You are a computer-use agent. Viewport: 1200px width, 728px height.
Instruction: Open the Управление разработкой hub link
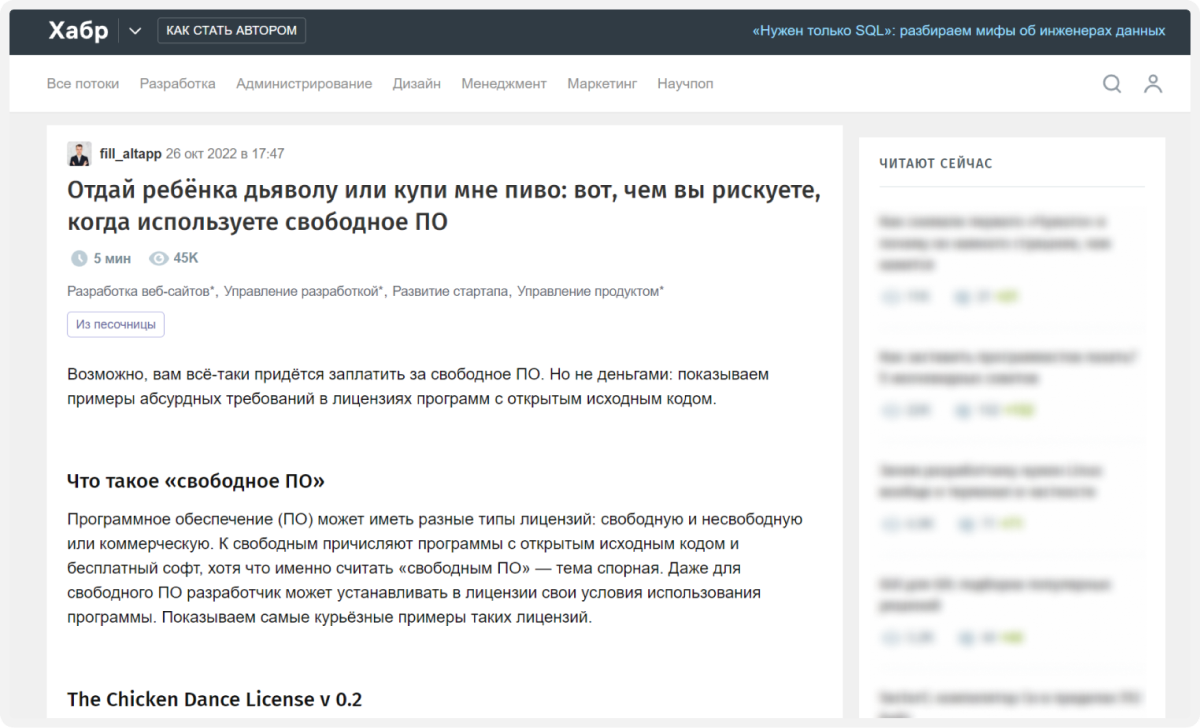[304, 291]
